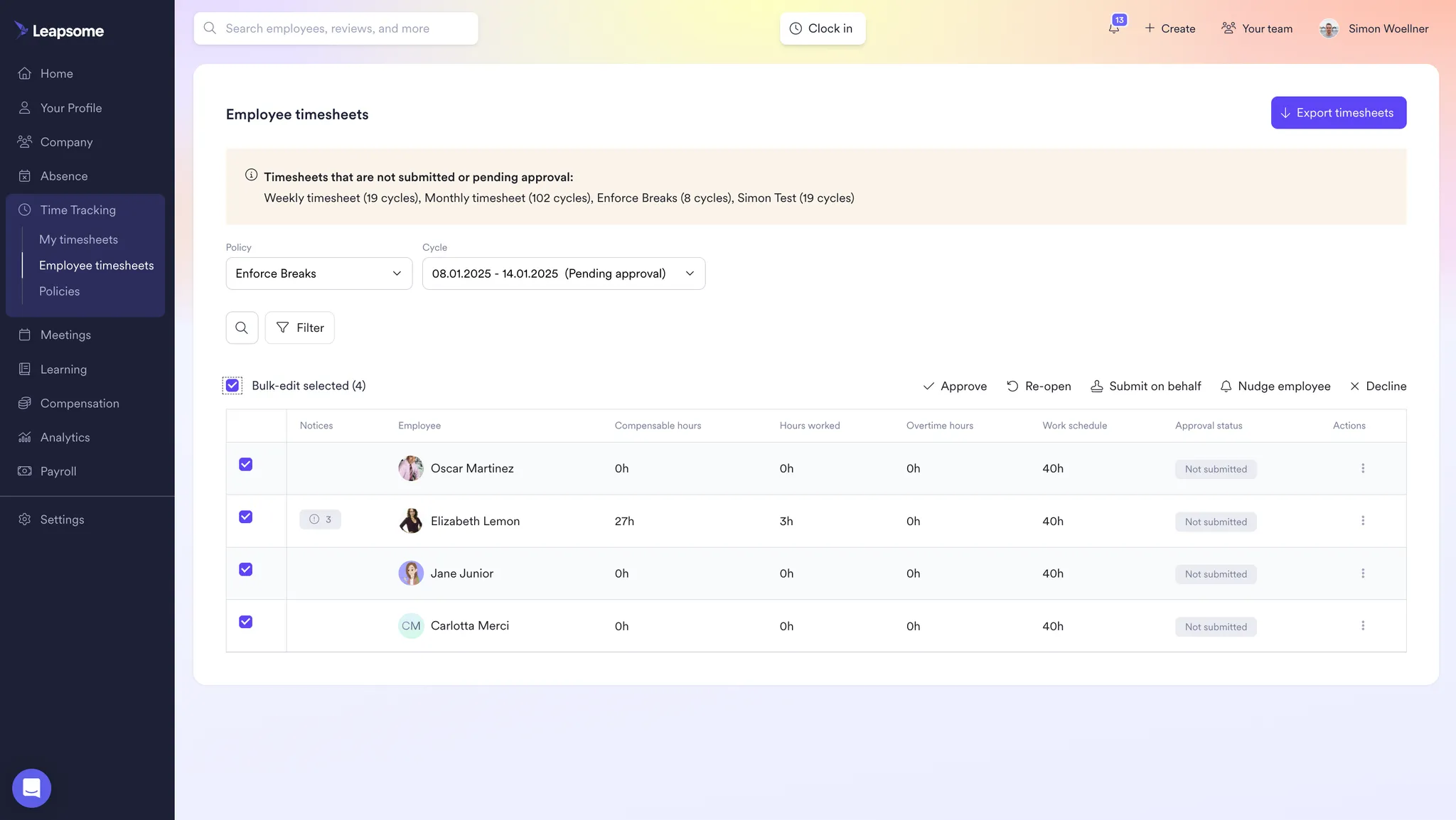The height and width of the screenshot is (820, 1456).
Task: Open the Policy dropdown showing Enforce Breaks
Action: [x=318, y=274]
